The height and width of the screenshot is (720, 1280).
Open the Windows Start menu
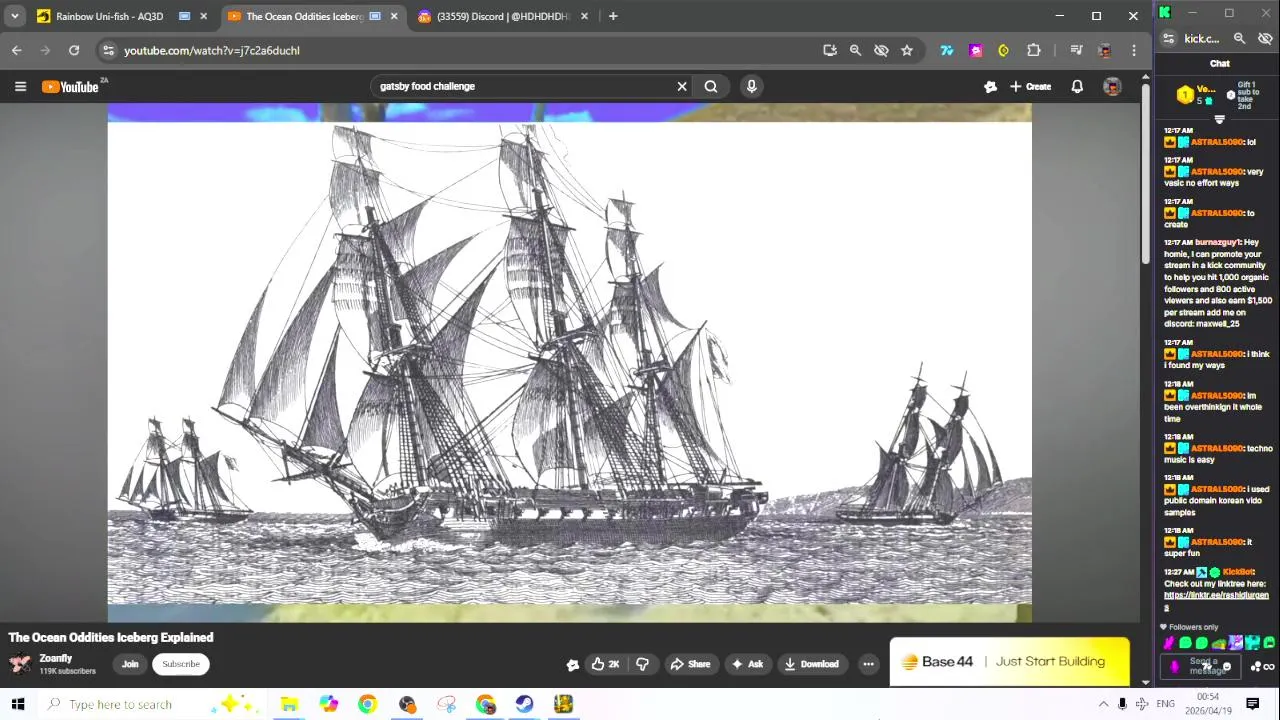click(x=17, y=704)
